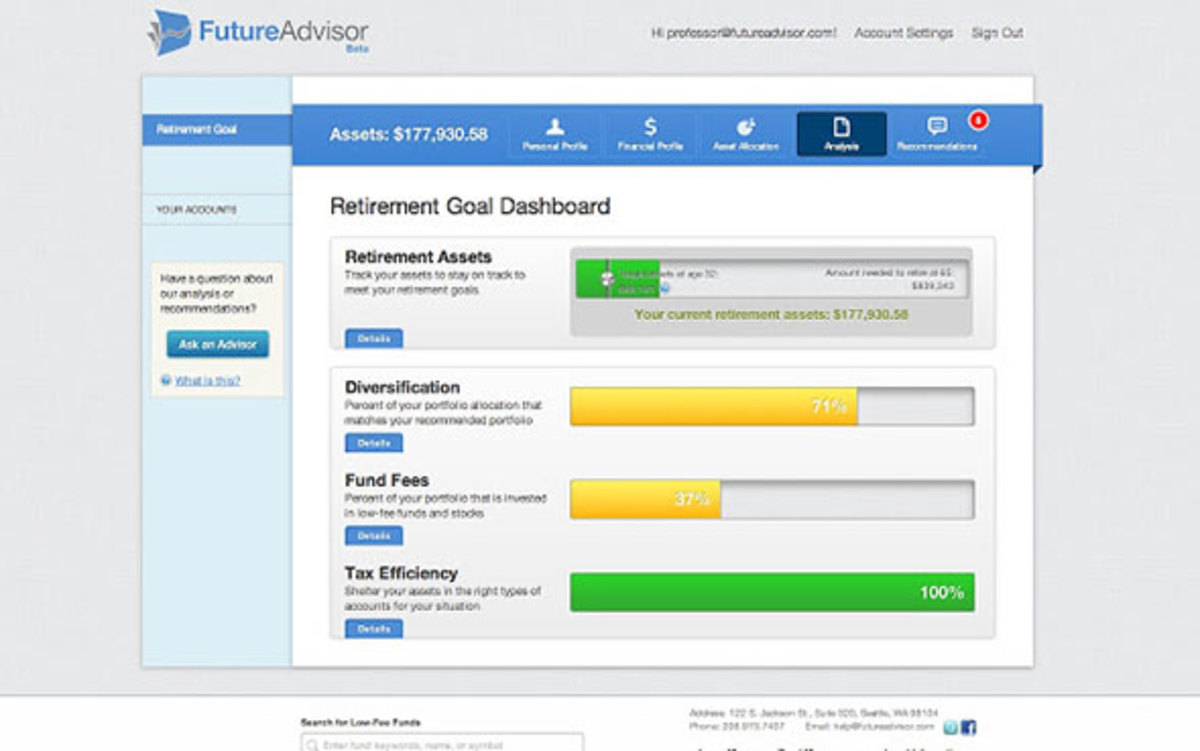Viewport: 1200px width, 751px height.
Task: Click the Diversification 71% progress bar
Action: [x=772, y=407]
